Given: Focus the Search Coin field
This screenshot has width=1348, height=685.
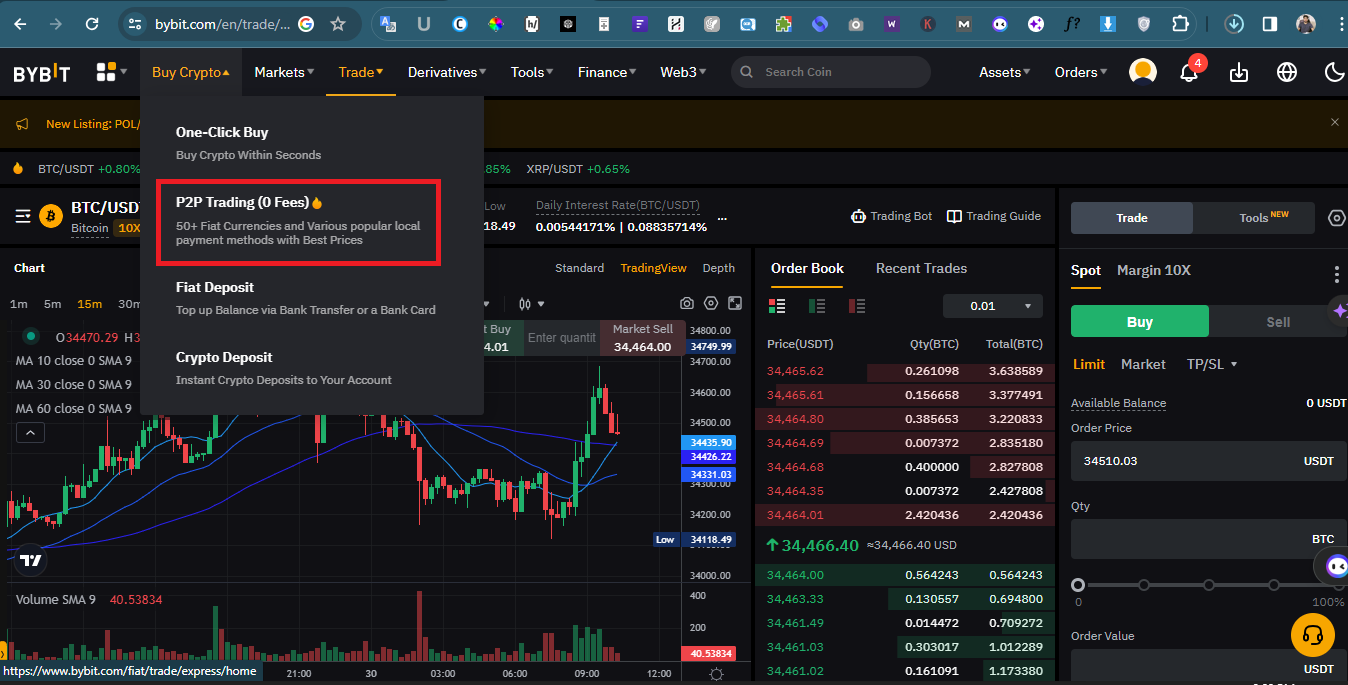Looking at the screenshot, I should pos(831,72).
